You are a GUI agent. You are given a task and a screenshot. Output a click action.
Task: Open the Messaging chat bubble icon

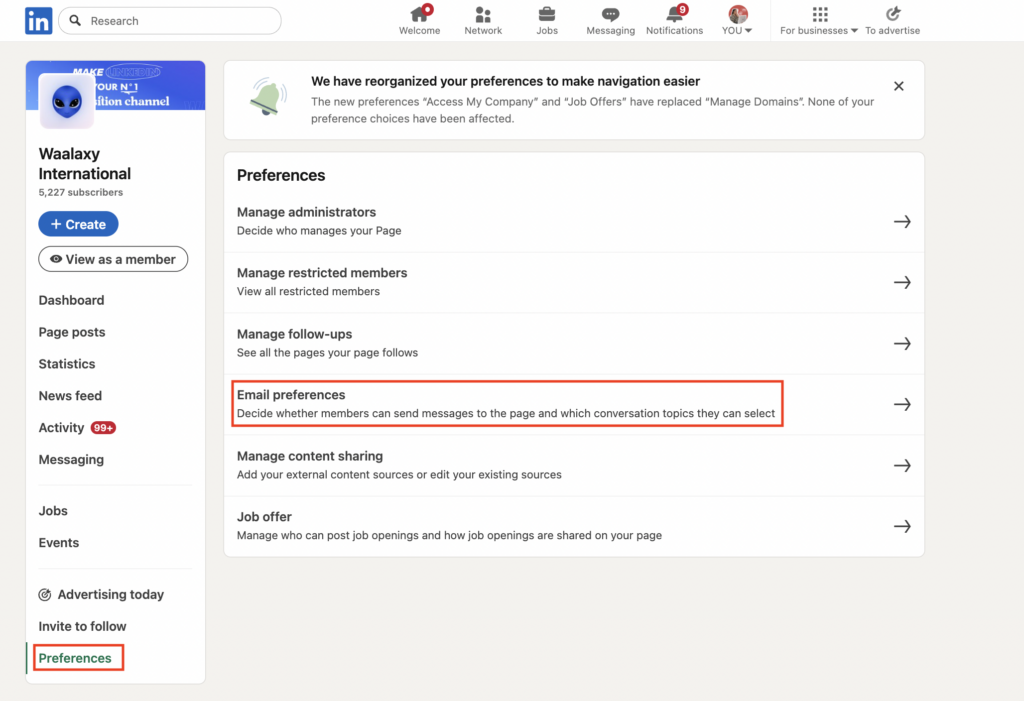pos(610,14)
